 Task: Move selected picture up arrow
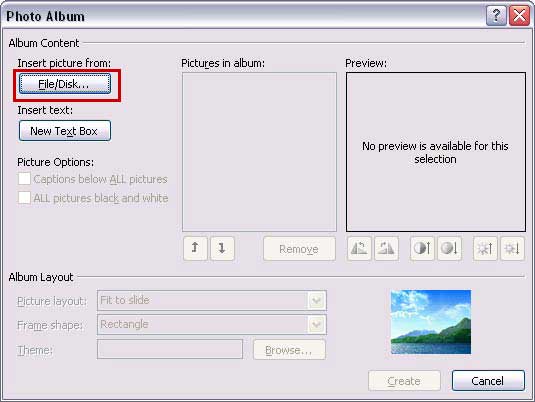pyautogui.click(x=195, y=248)
